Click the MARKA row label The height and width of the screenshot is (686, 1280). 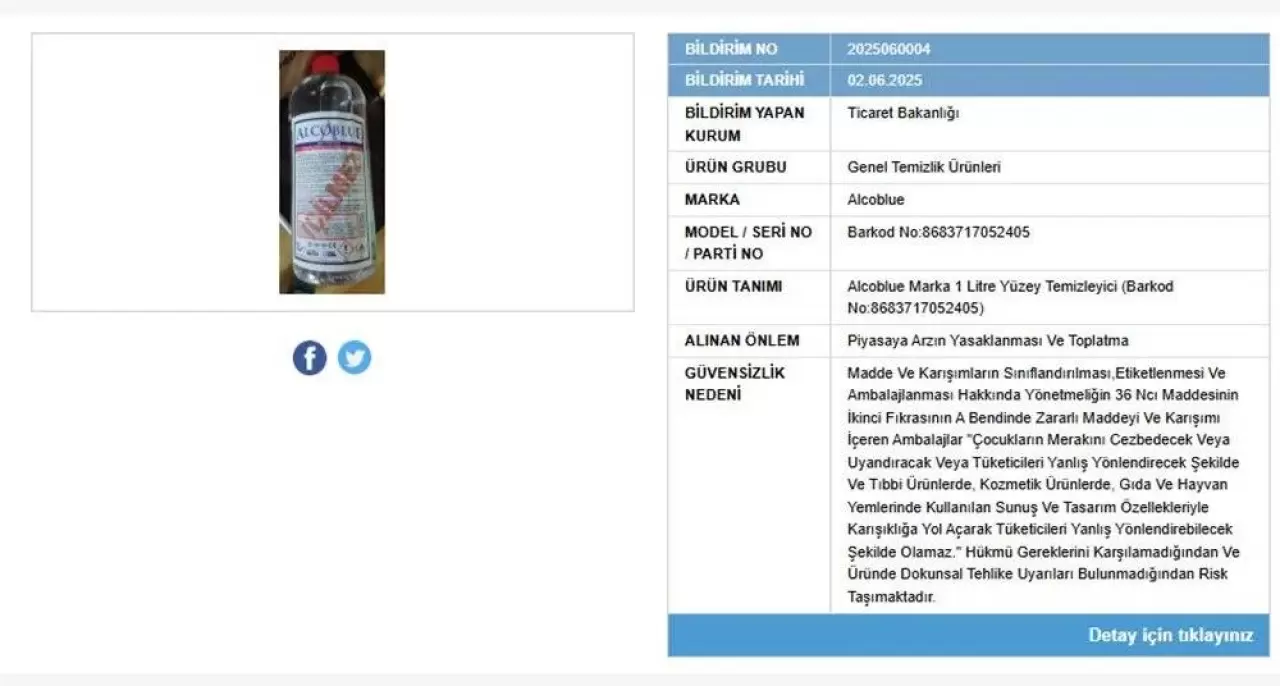(x=712, y=199)
